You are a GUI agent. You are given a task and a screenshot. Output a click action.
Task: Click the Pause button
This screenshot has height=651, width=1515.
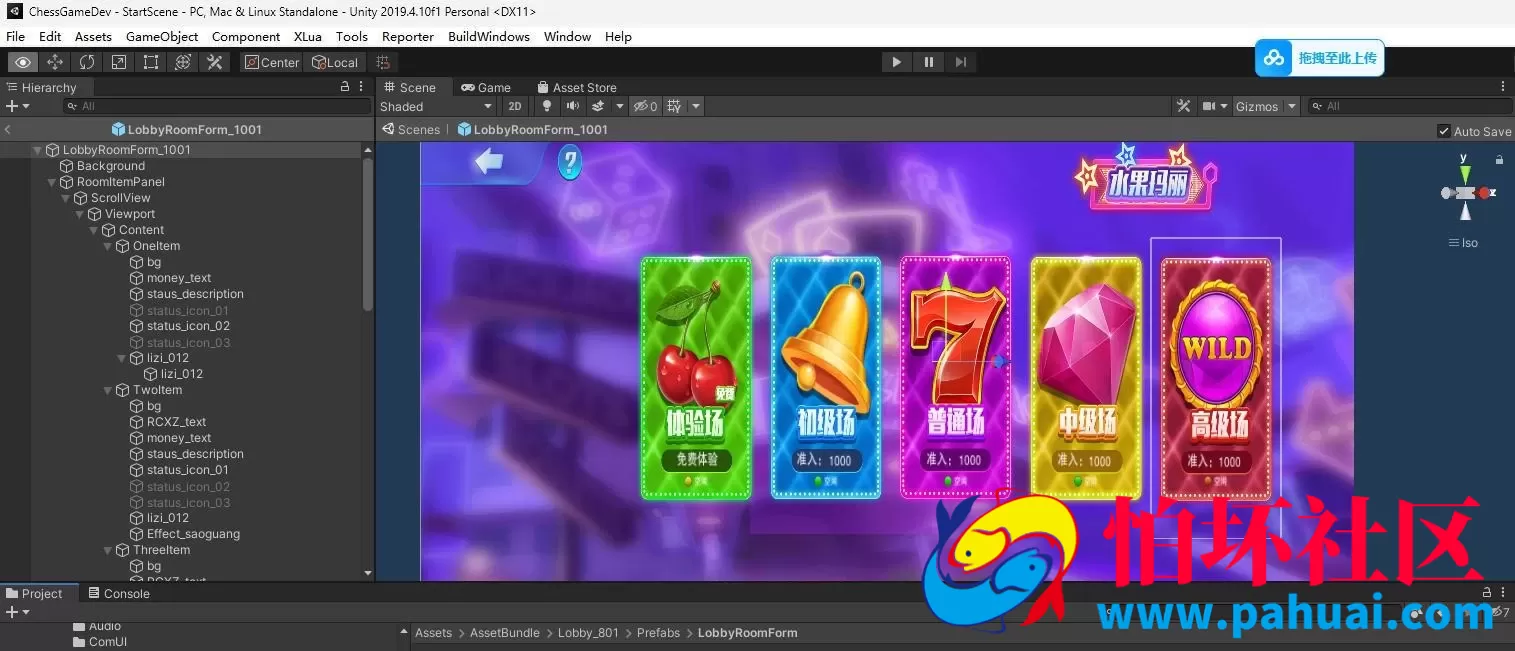point(928,62)
